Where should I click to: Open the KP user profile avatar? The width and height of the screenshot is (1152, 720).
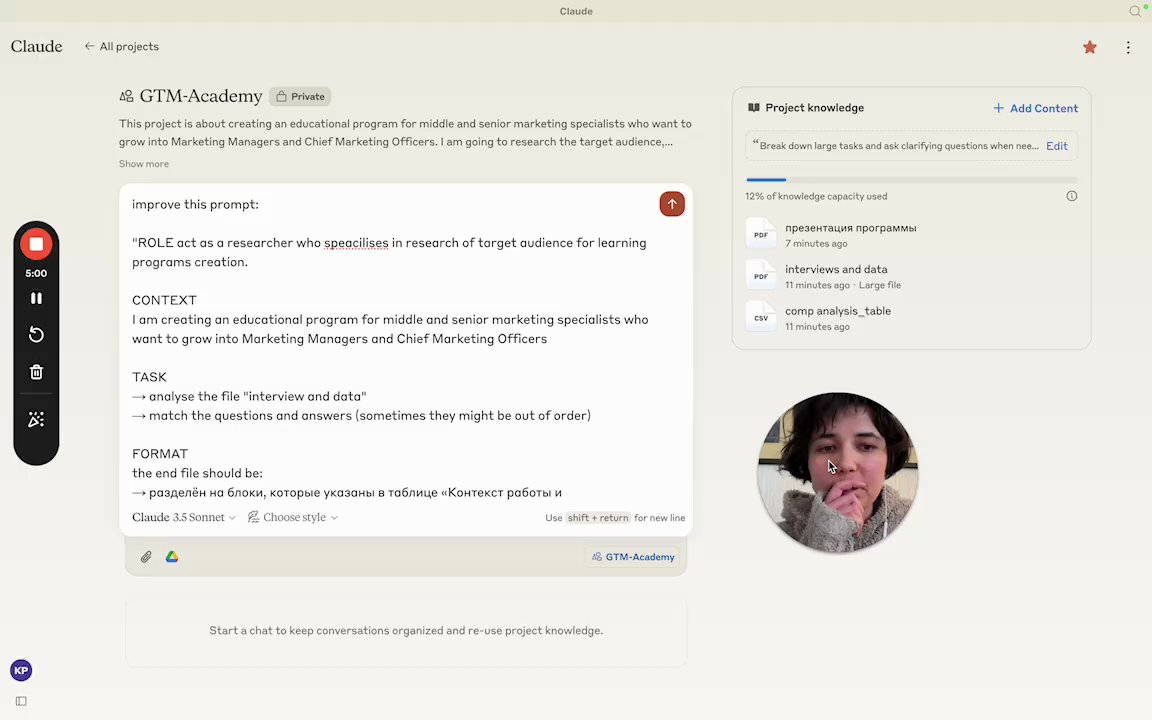(x=21, y=670)
